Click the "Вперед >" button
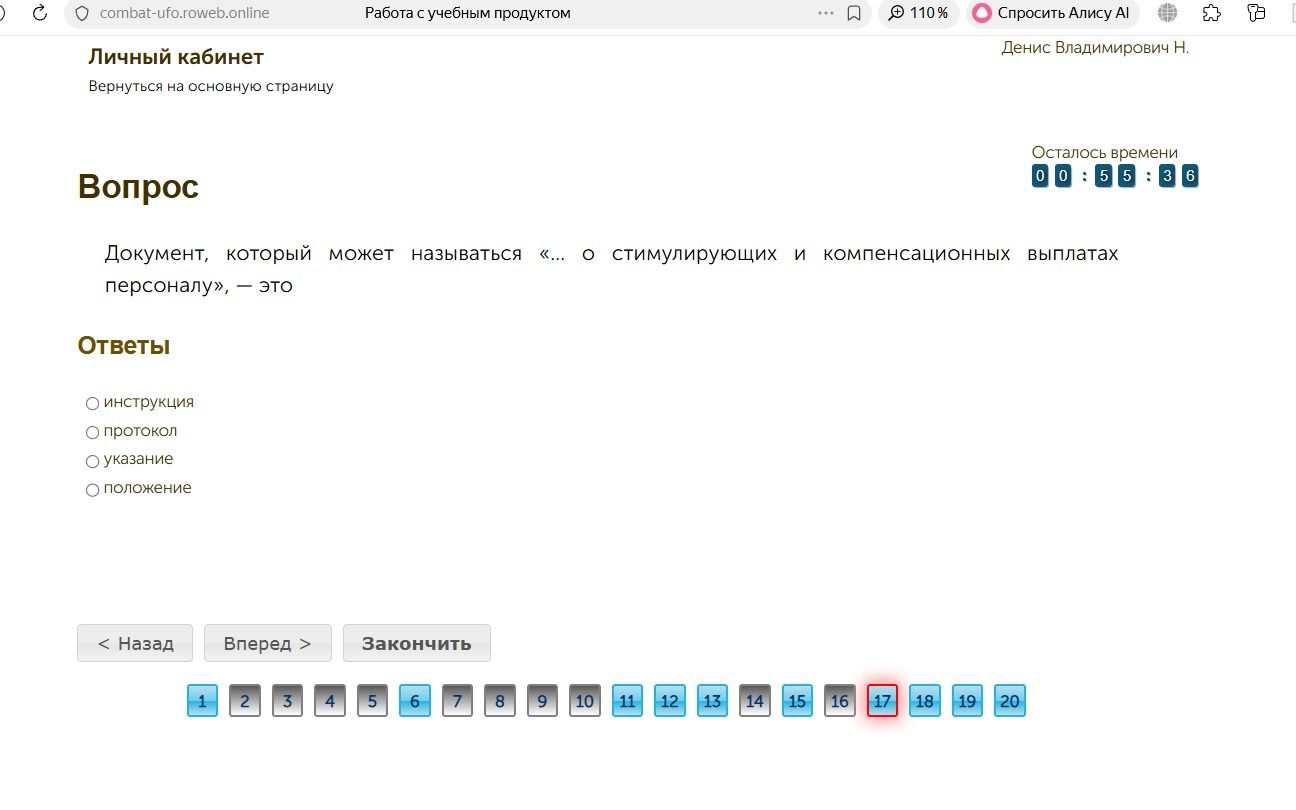This screenshot has height=810, width=1296. click(268, 643)
